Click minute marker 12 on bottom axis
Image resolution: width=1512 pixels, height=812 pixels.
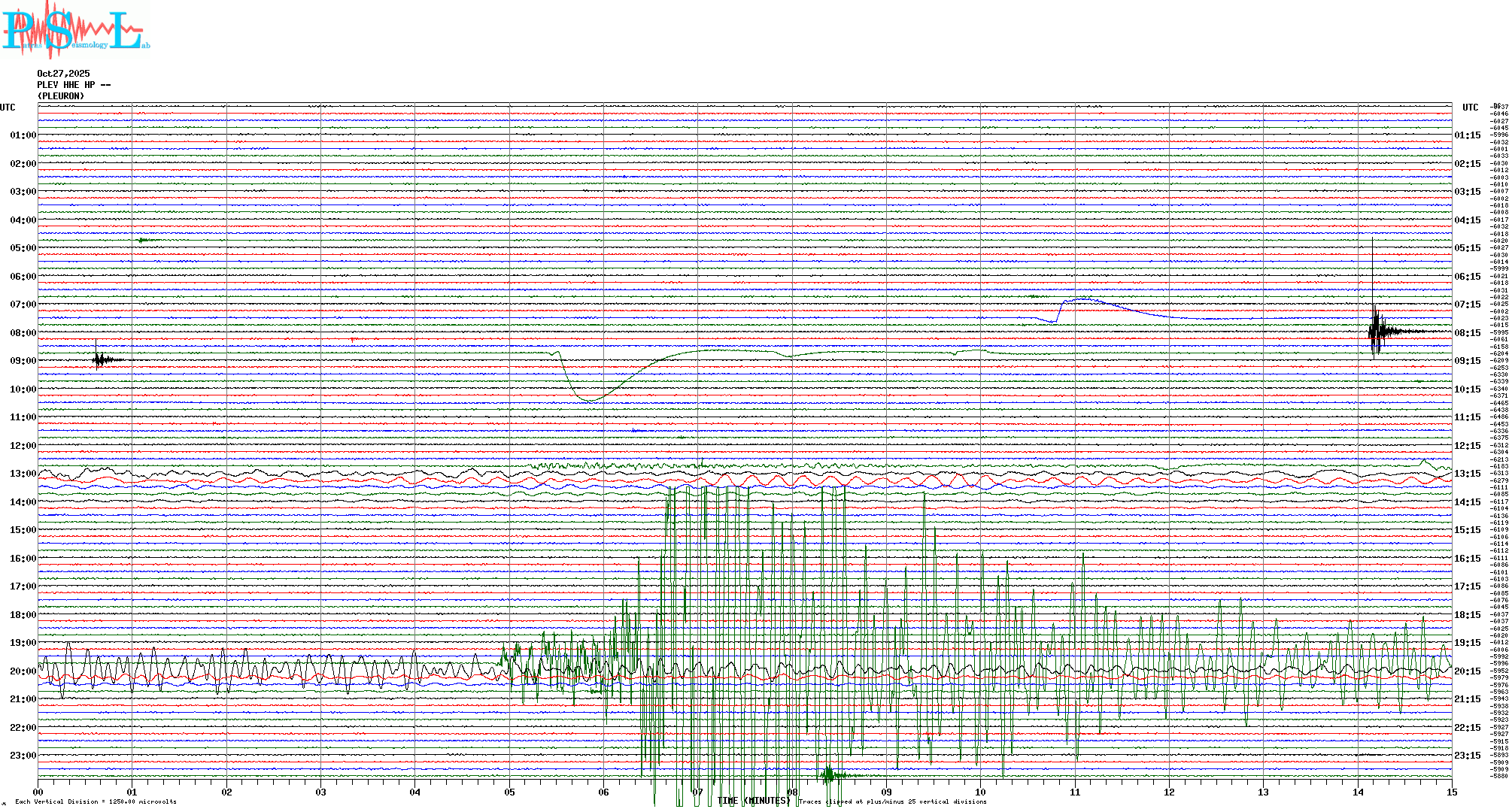1169,792
